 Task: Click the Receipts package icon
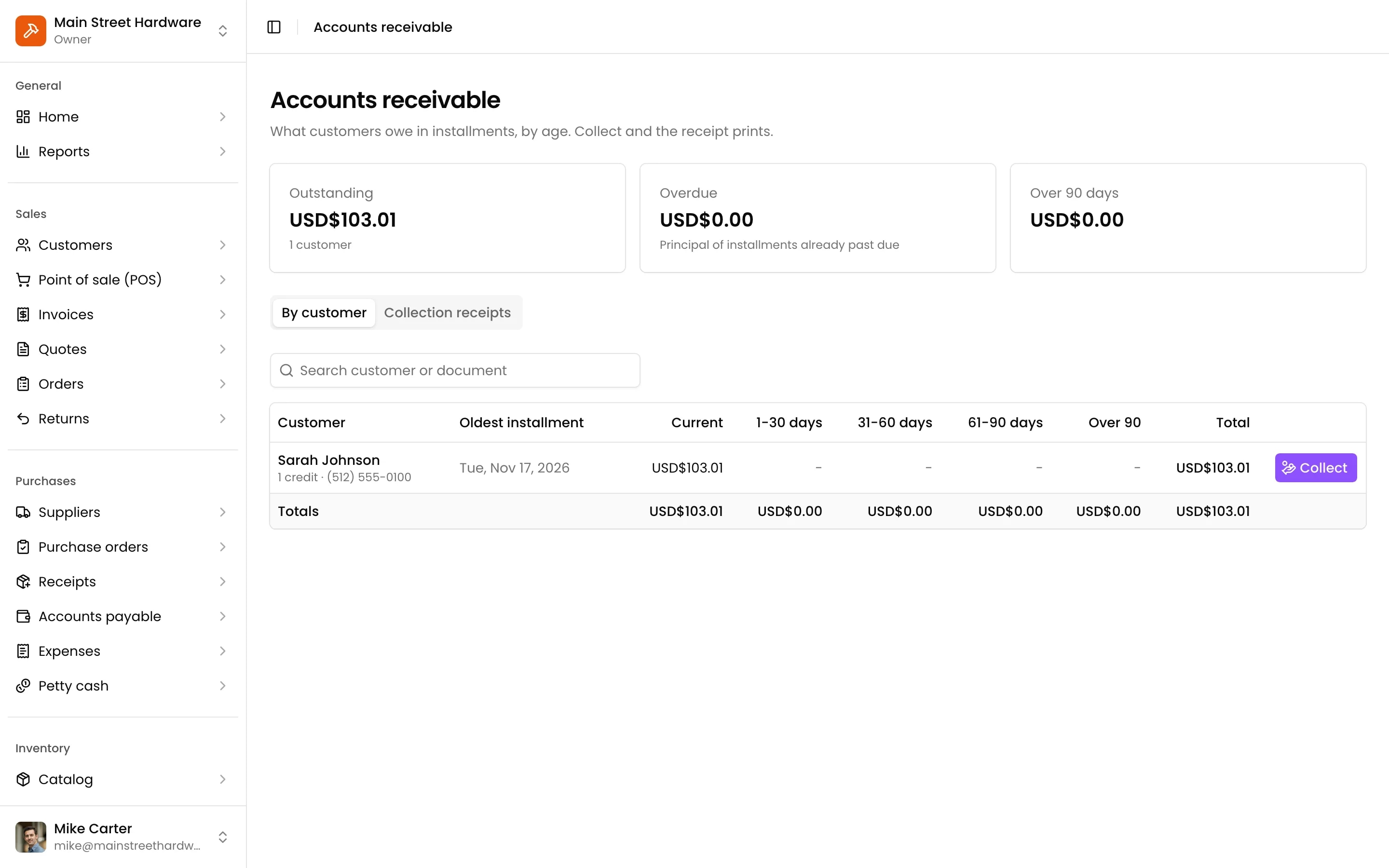[23, 582]
